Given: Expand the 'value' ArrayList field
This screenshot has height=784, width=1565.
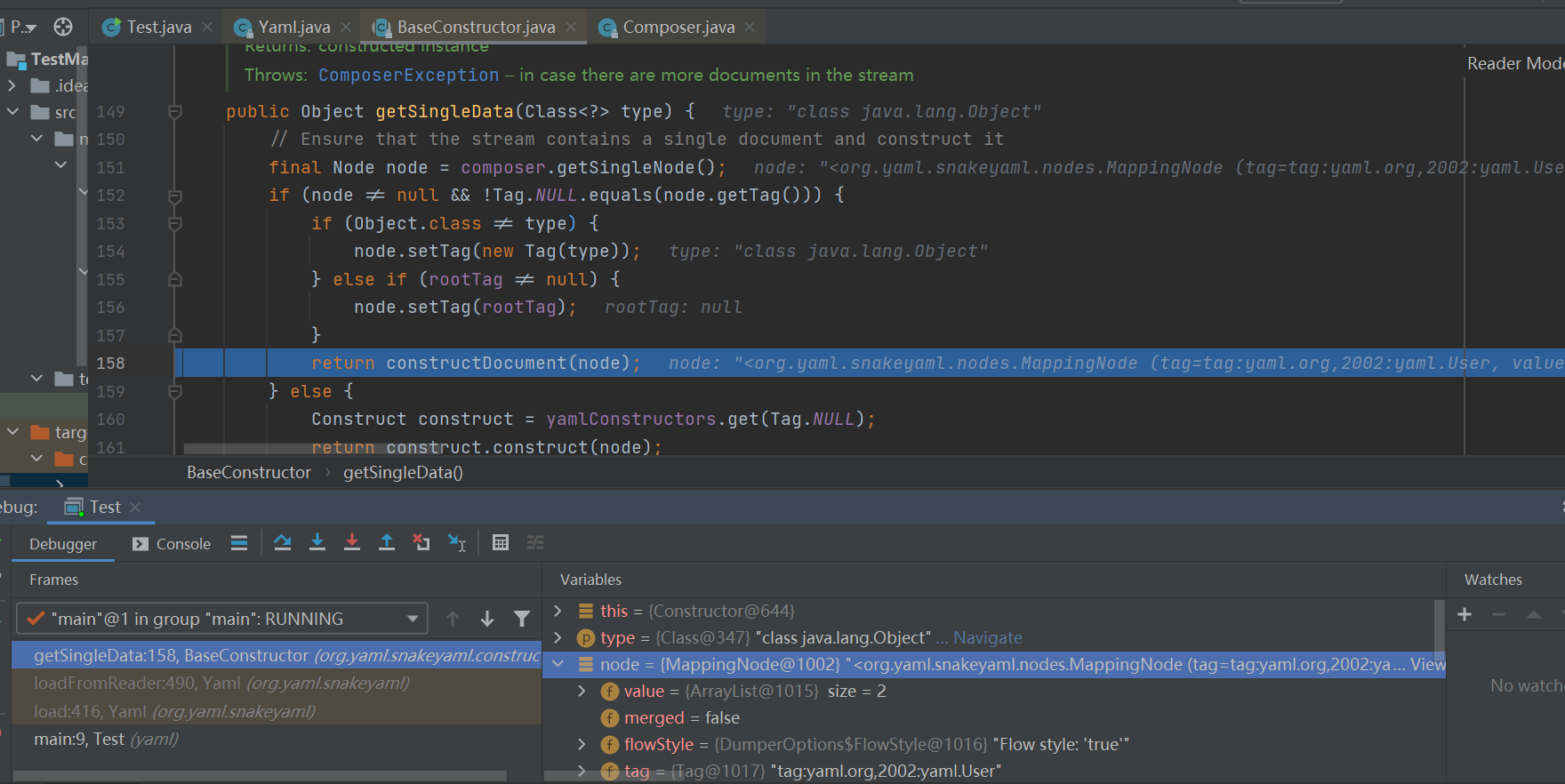Looking at the screenshot, I should pyautogui.click(x=582, y=691).
